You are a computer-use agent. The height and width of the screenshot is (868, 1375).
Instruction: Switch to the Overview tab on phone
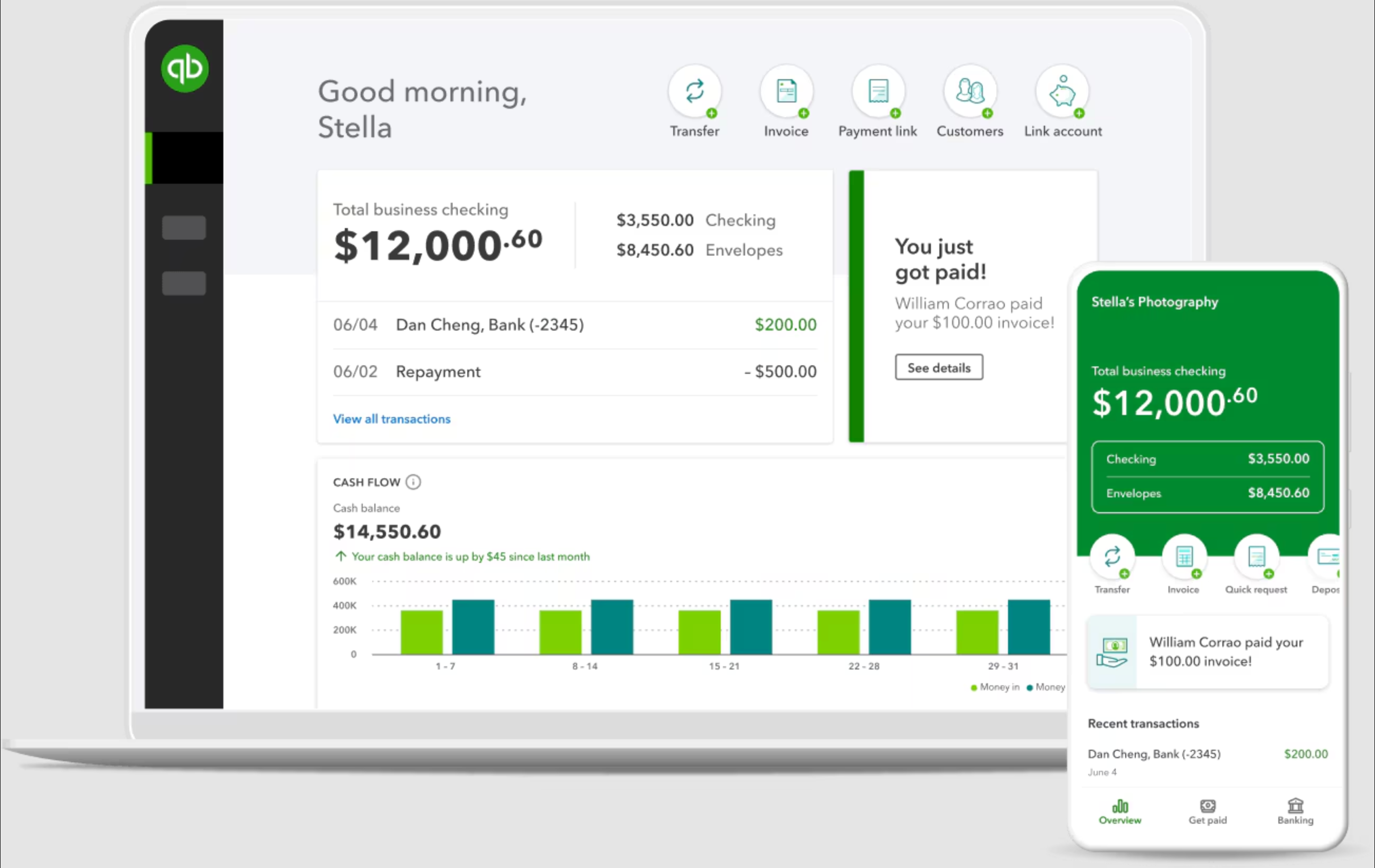pyautogui.click(x=1120, y=812)
